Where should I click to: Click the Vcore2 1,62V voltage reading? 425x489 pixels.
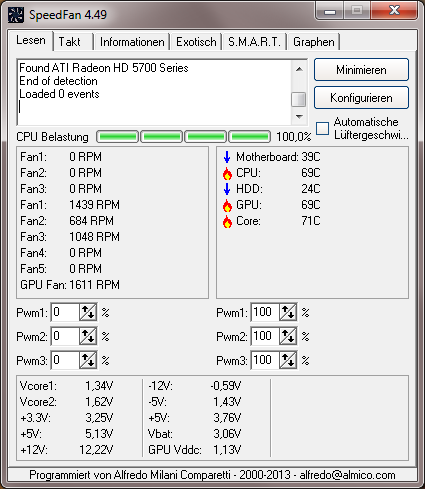point(67,402)
